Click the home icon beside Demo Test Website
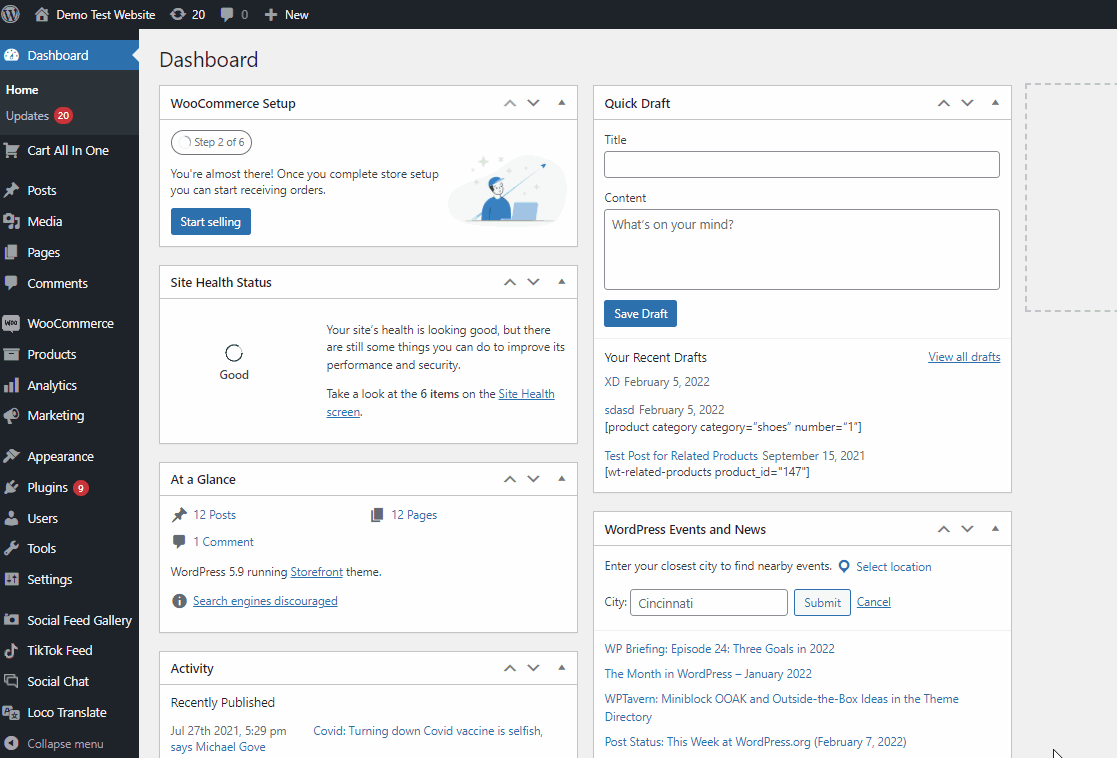The width and height of the screenshot is (1117, 758). tap(42, 14)
